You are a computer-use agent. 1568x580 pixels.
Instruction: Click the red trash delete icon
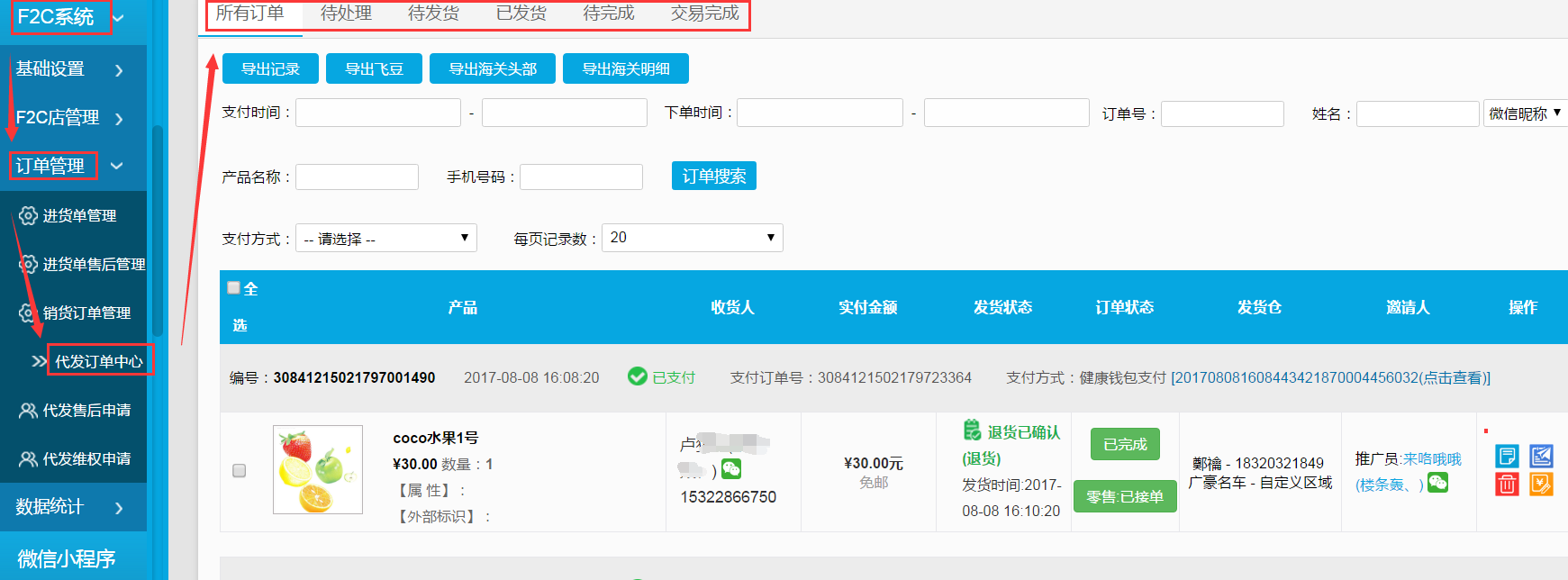tap(1507, 485)
